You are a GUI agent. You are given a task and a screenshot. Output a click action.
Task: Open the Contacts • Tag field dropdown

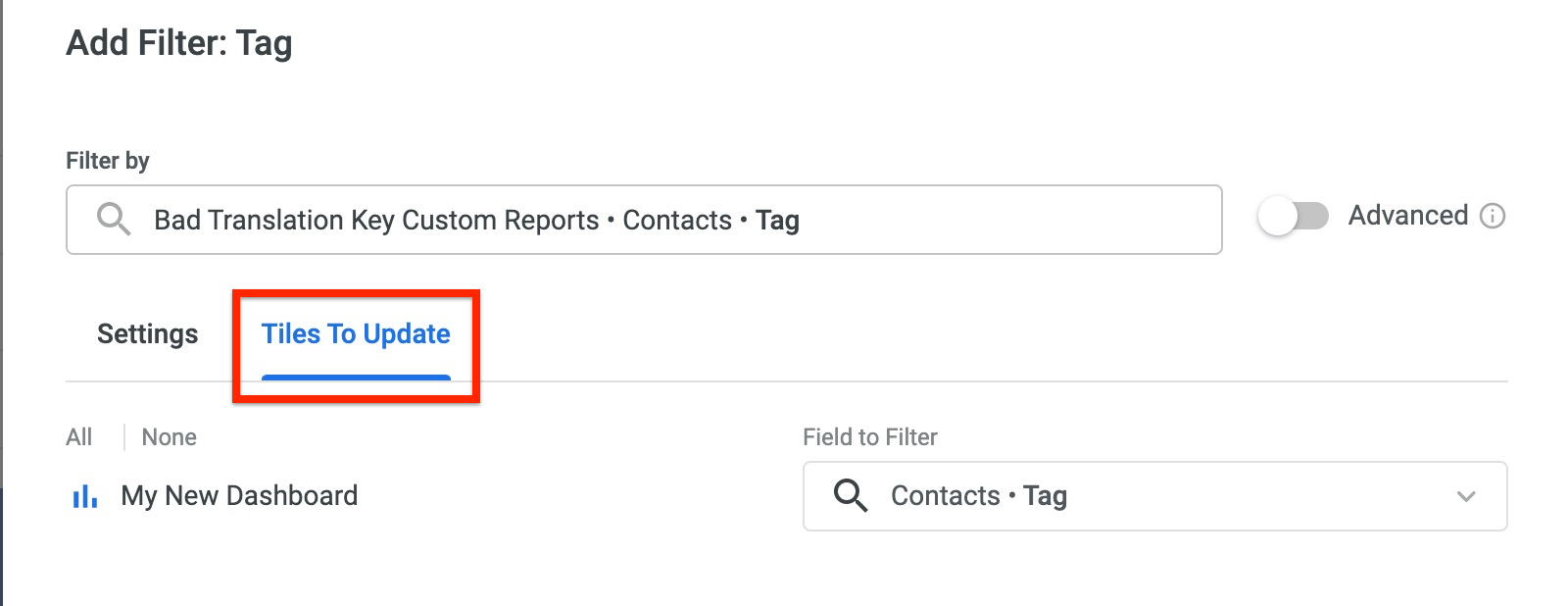1154,496
